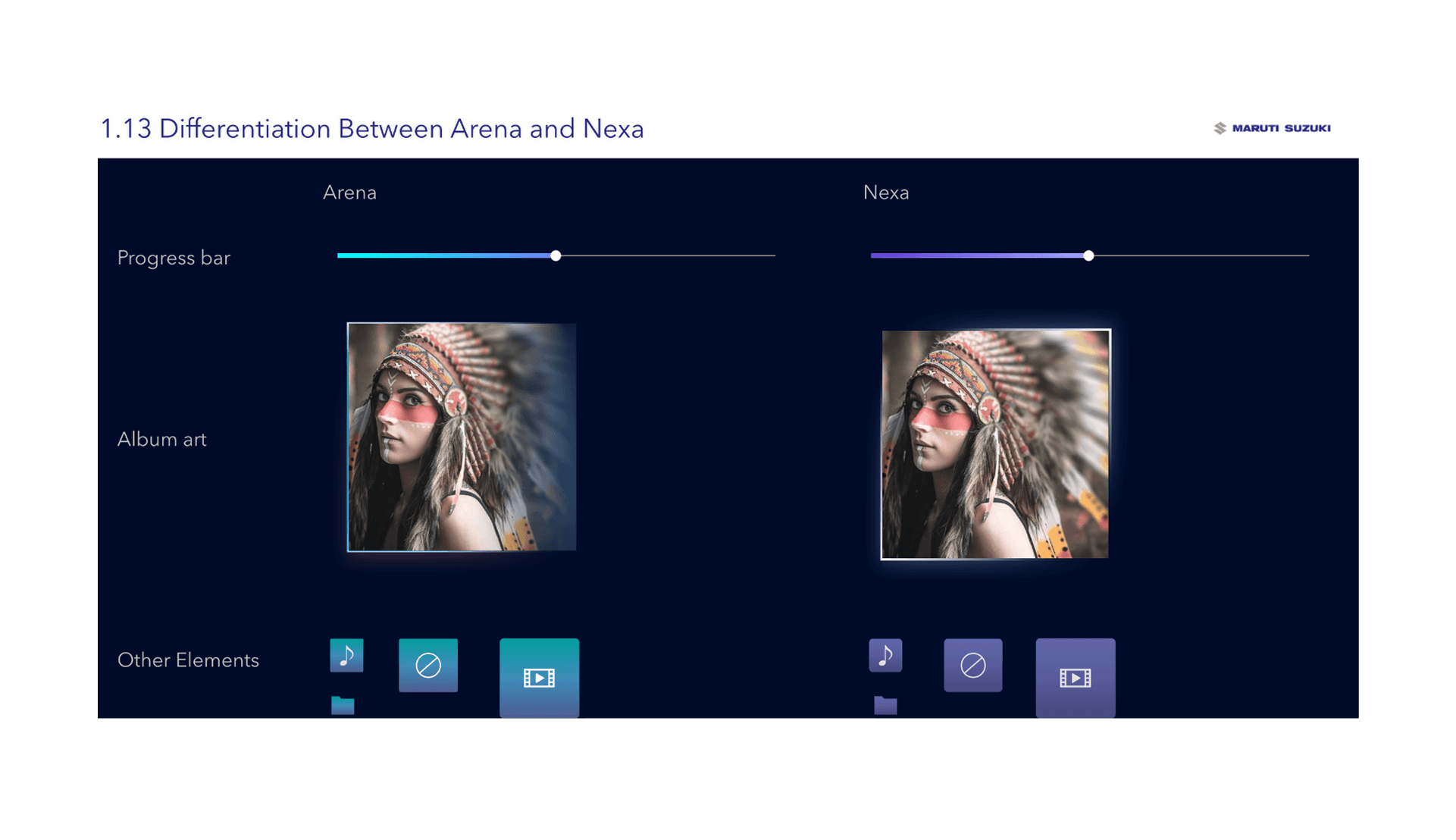Click the Arena progress bar handle
Screen dimensions: 1456x840
556,255
